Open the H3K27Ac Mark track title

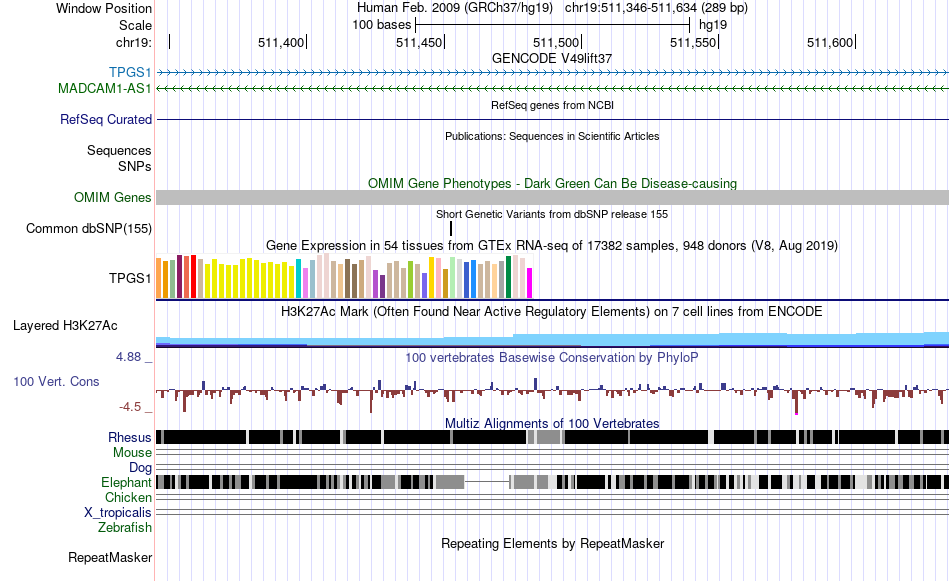(552, 311)
